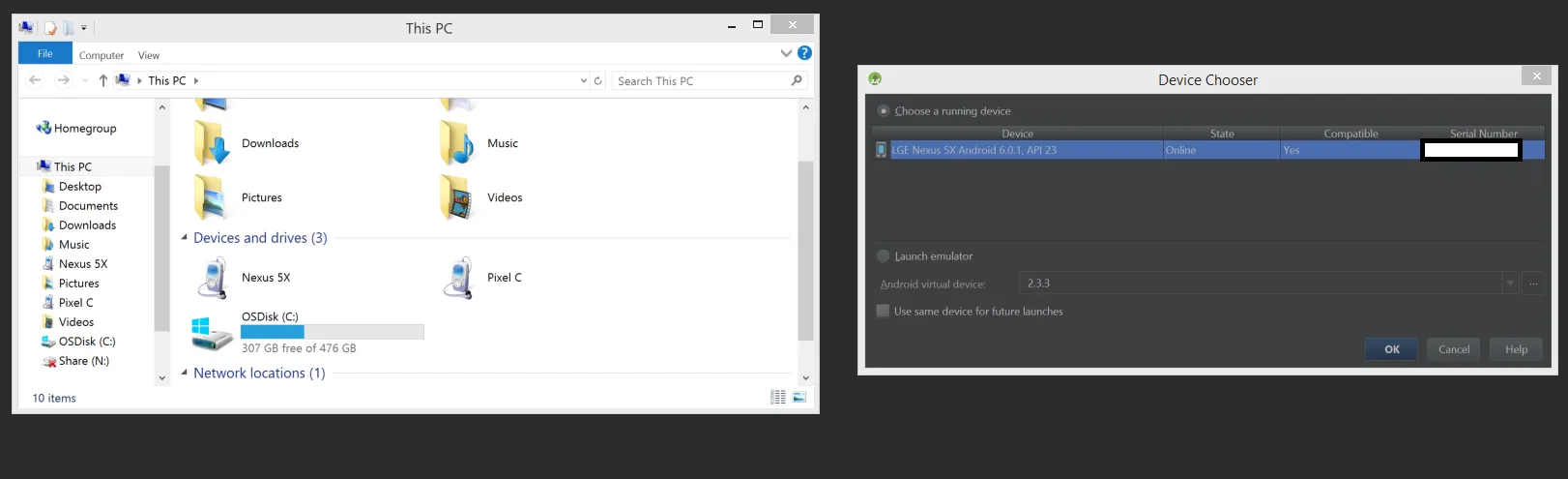The image size is (1568, 479).
Task: Click the navigation pane scrollbar thumb
Action: [x=161, y=249]
